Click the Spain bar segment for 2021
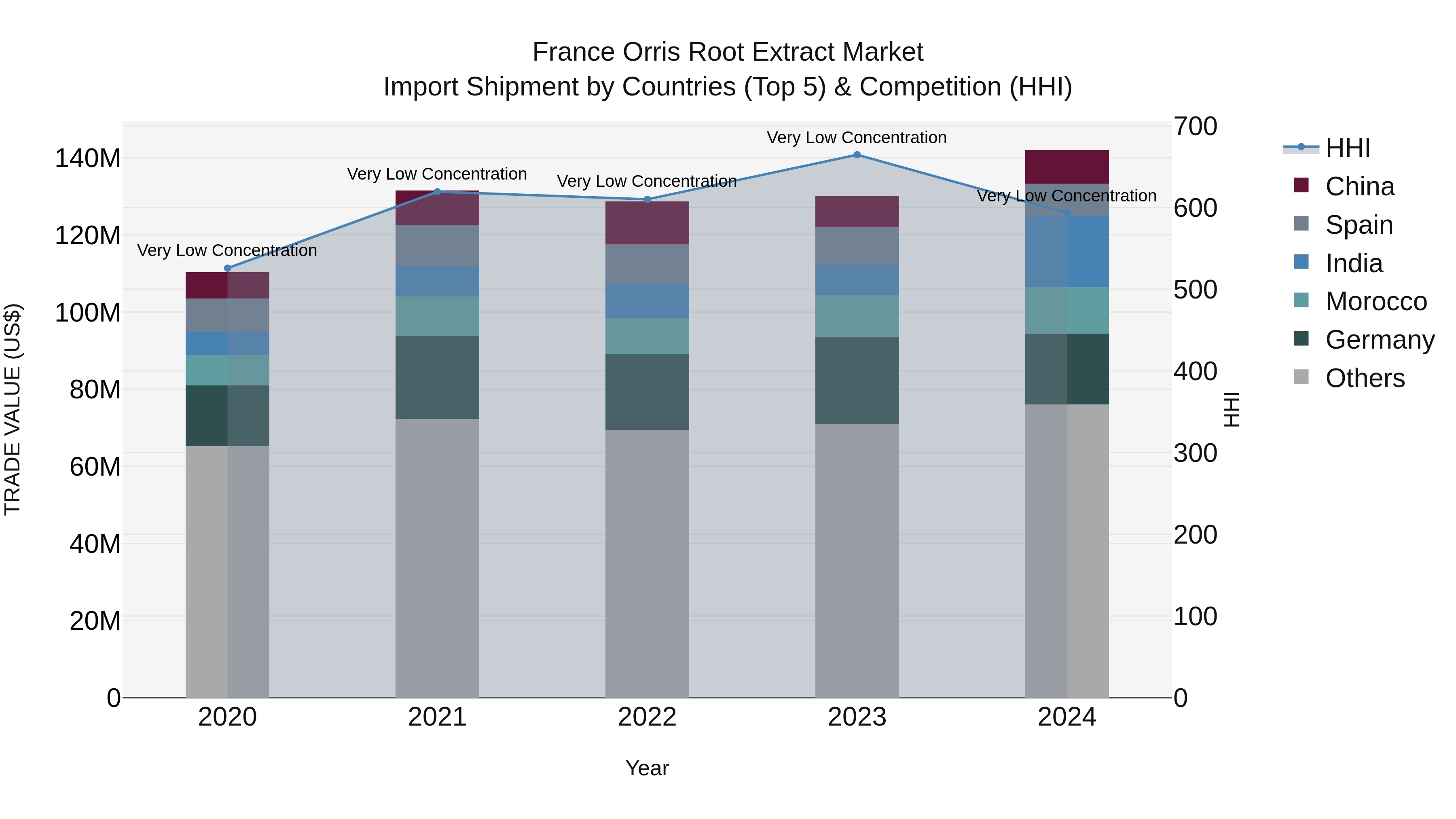This screenshot has height=819, width=1456. point(438,245)
